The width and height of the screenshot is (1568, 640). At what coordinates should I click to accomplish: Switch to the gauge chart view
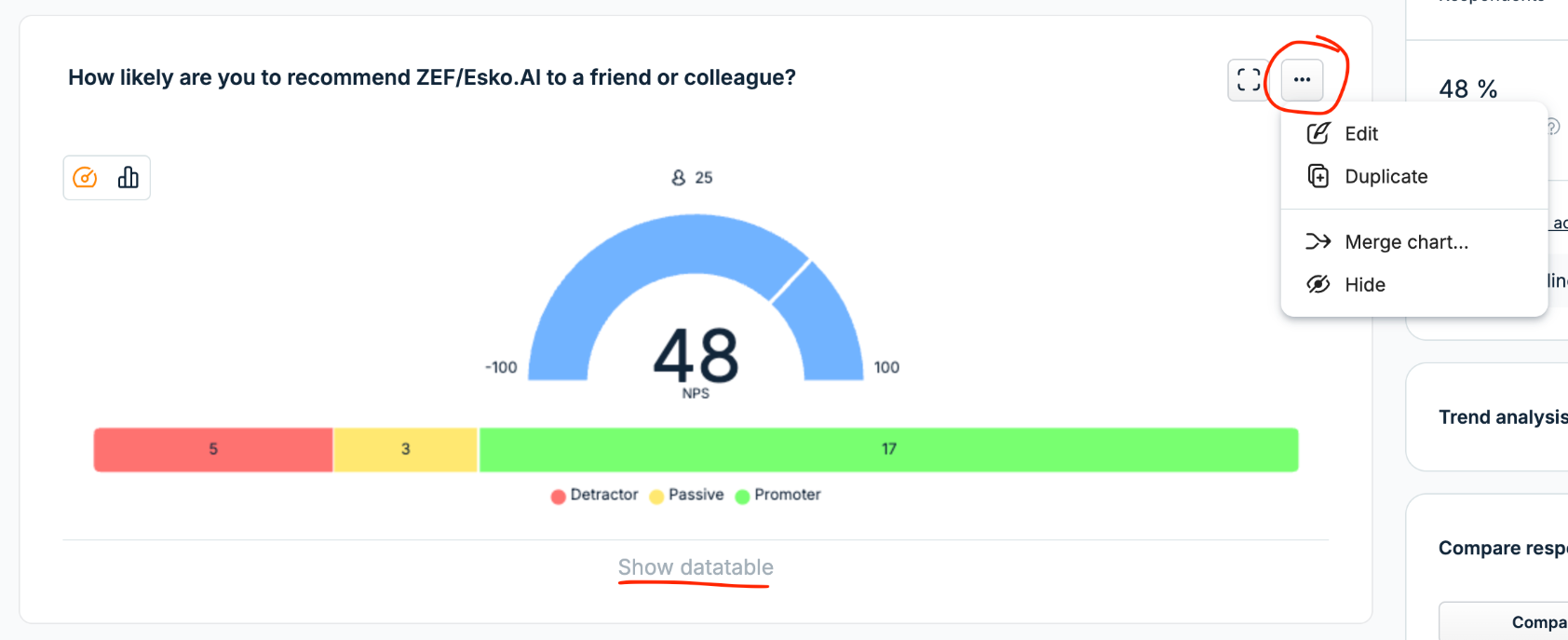click(x=85, y=177)
